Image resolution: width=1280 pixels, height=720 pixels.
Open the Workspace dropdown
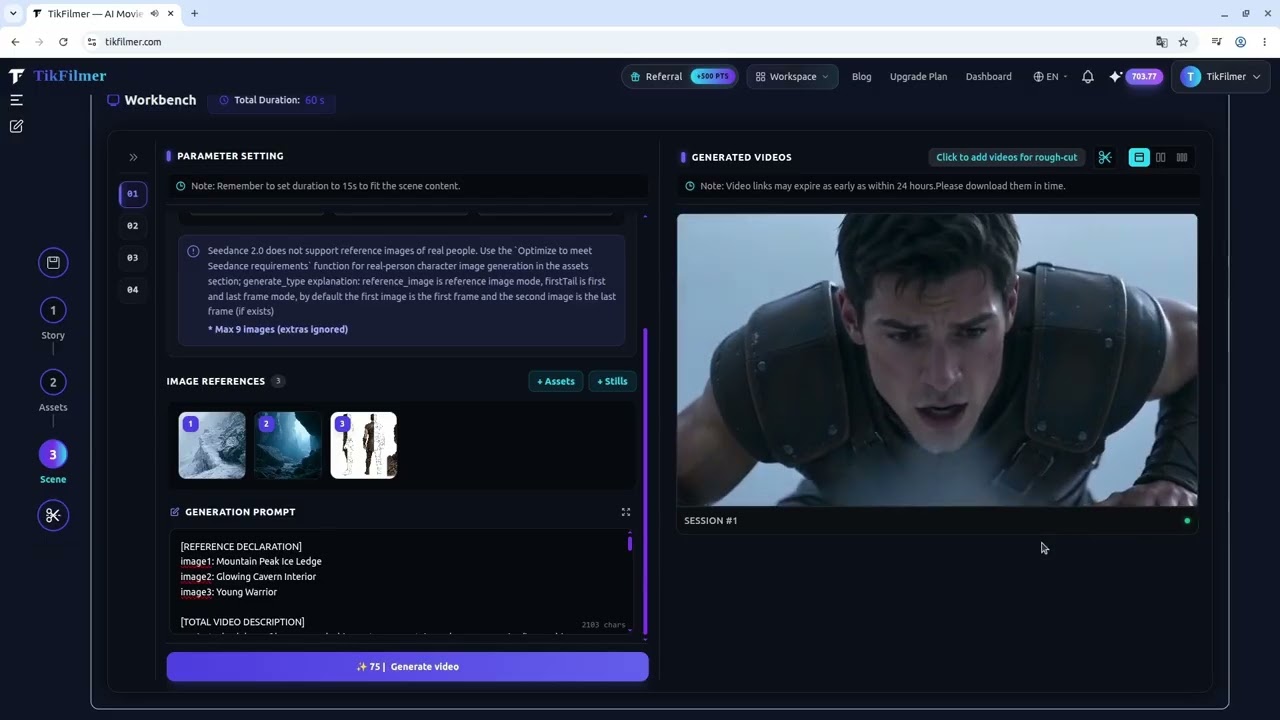(793, 76)
